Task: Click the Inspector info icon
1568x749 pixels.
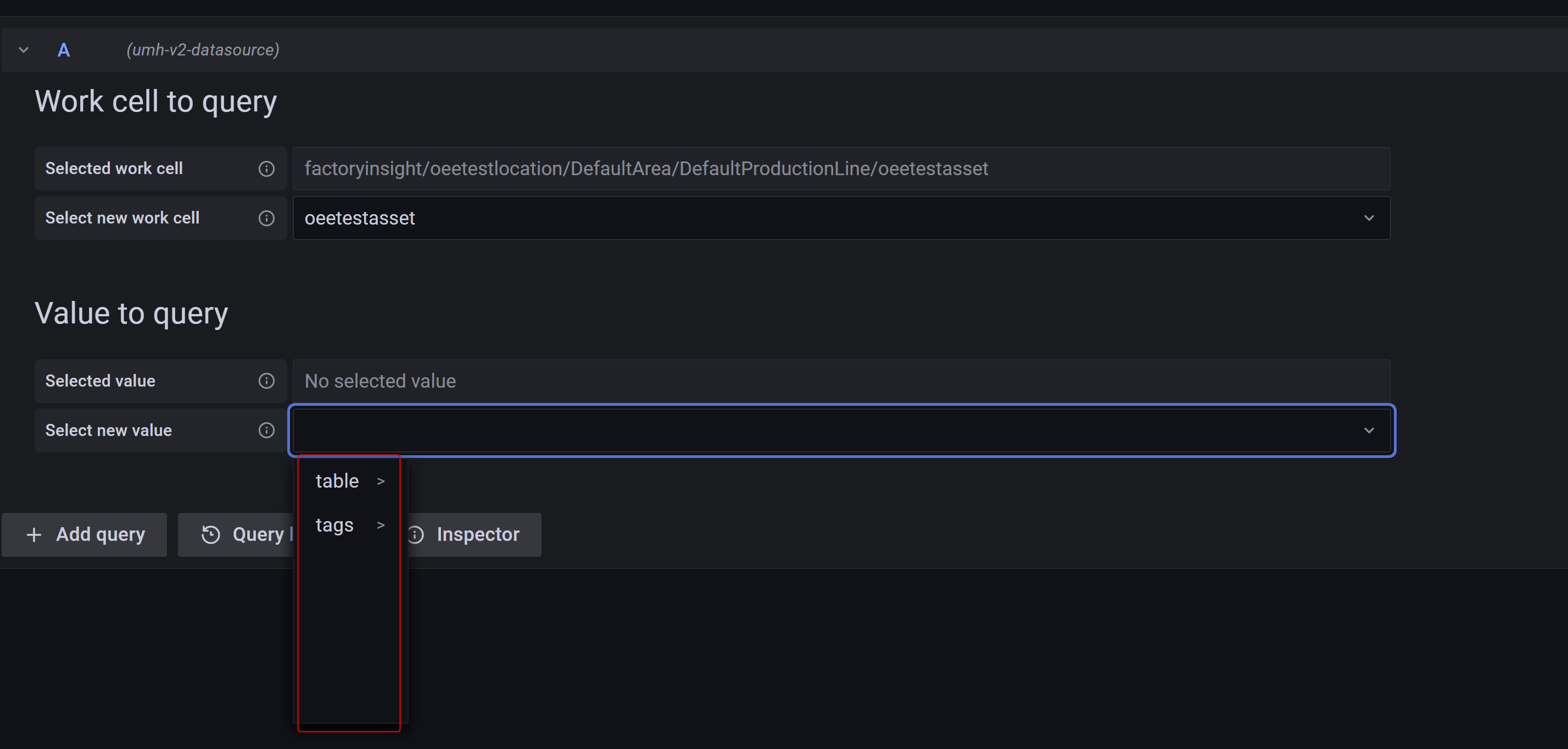Action: [416, 535]
